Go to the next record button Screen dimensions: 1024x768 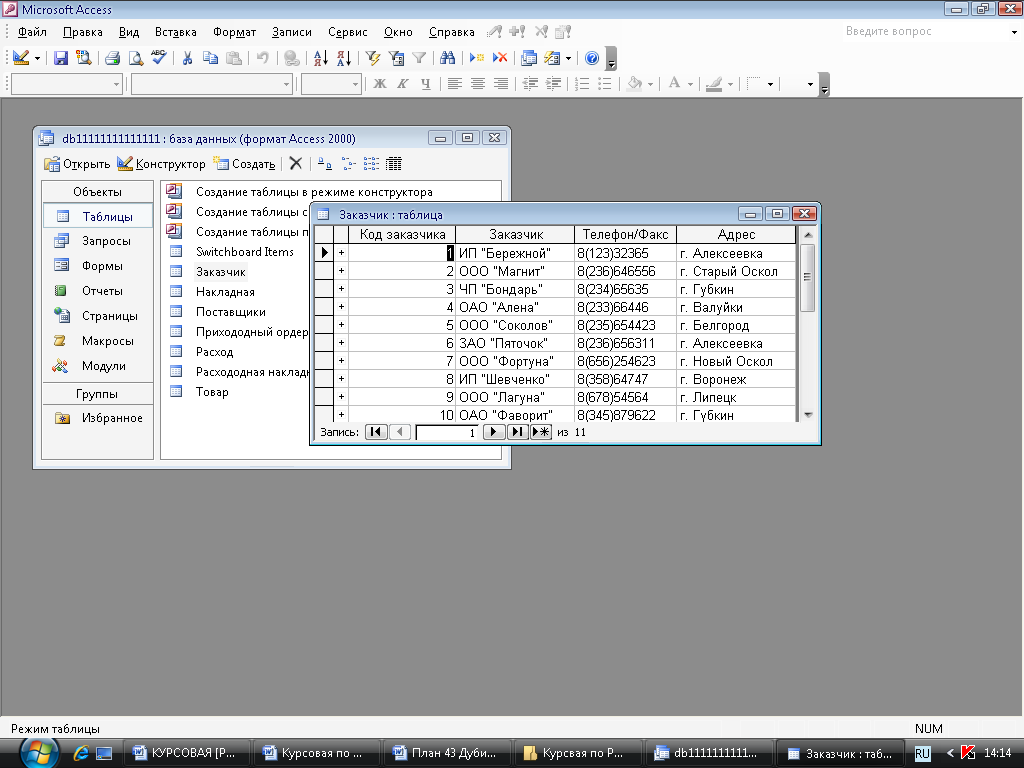click(493, 432)
